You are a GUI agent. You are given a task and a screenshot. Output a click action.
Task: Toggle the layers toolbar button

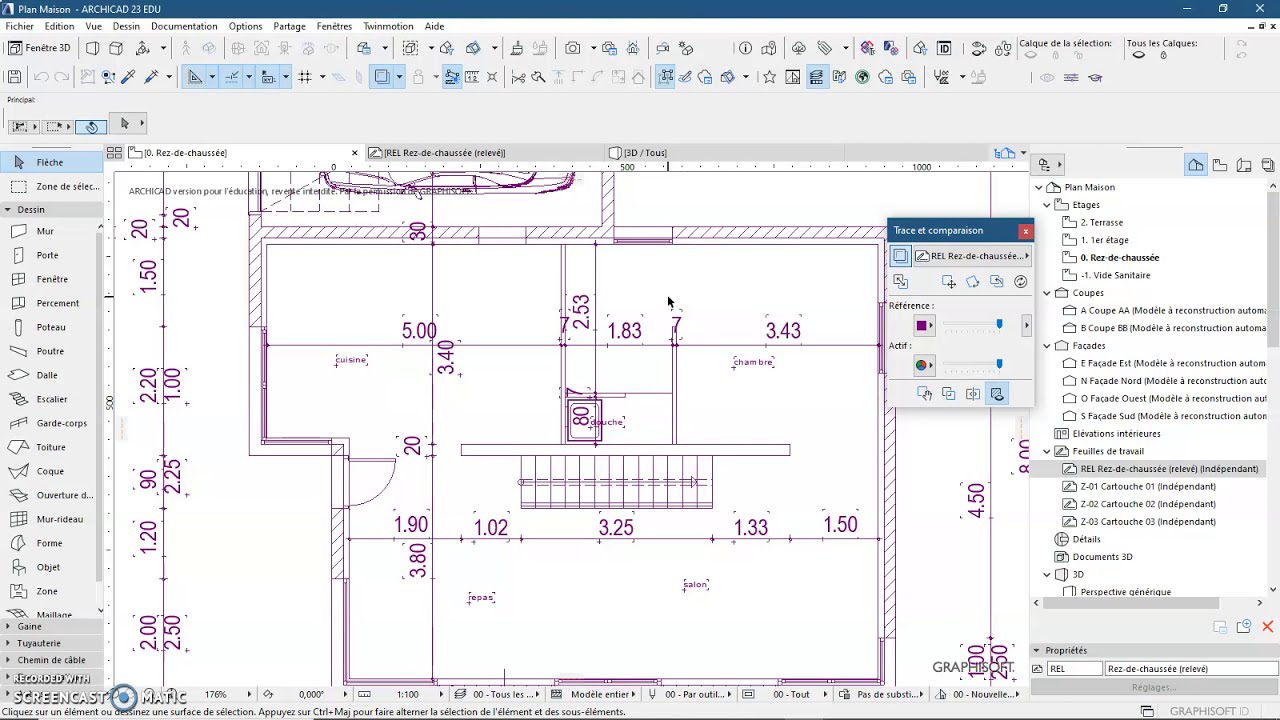click(x=816, y=77)
